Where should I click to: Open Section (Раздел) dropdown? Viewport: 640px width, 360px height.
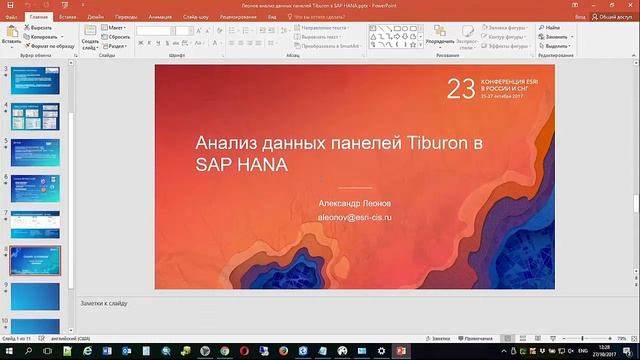(x=115, y=46)
